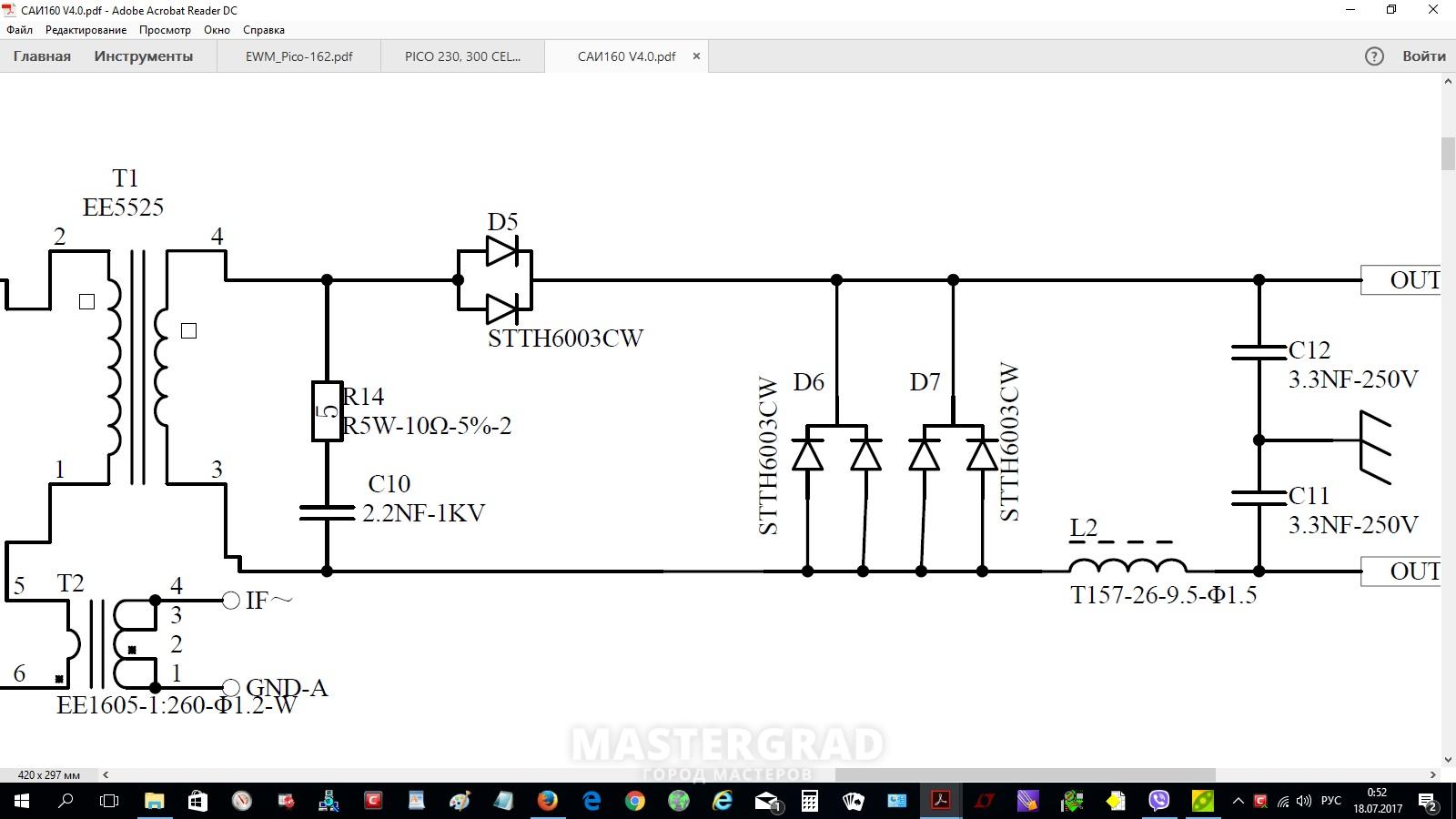The image size is (1456, 819).
Task: Click the 2.2NF-1KV capacitor label
Action: (x=423, y=513)
